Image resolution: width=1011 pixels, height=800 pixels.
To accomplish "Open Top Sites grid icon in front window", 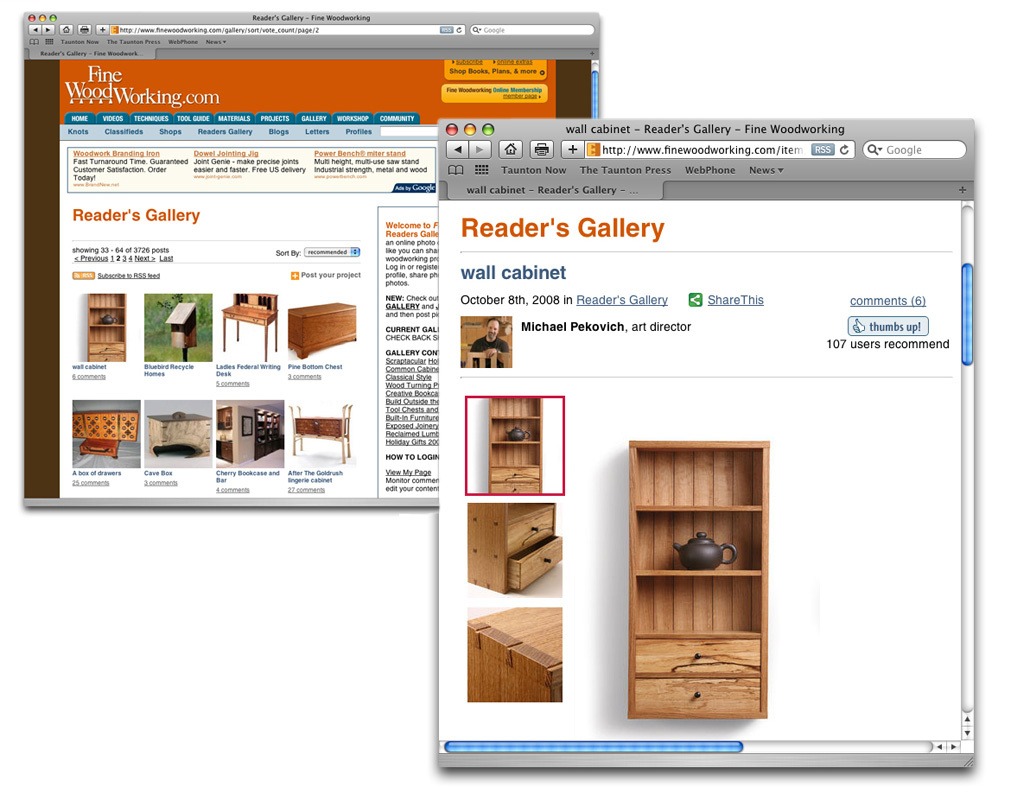I will (x=481, y=170).
